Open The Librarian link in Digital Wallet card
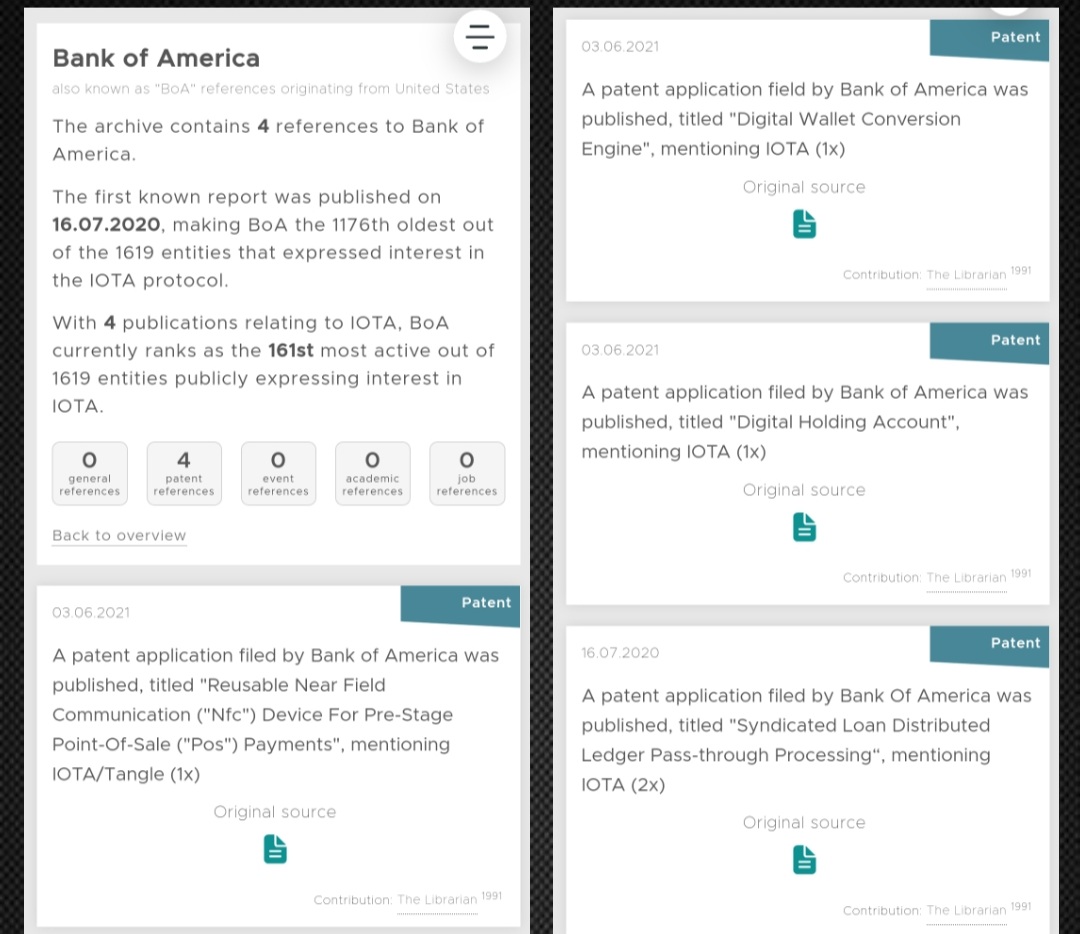The image size is (1080, 934). (966, 275)
